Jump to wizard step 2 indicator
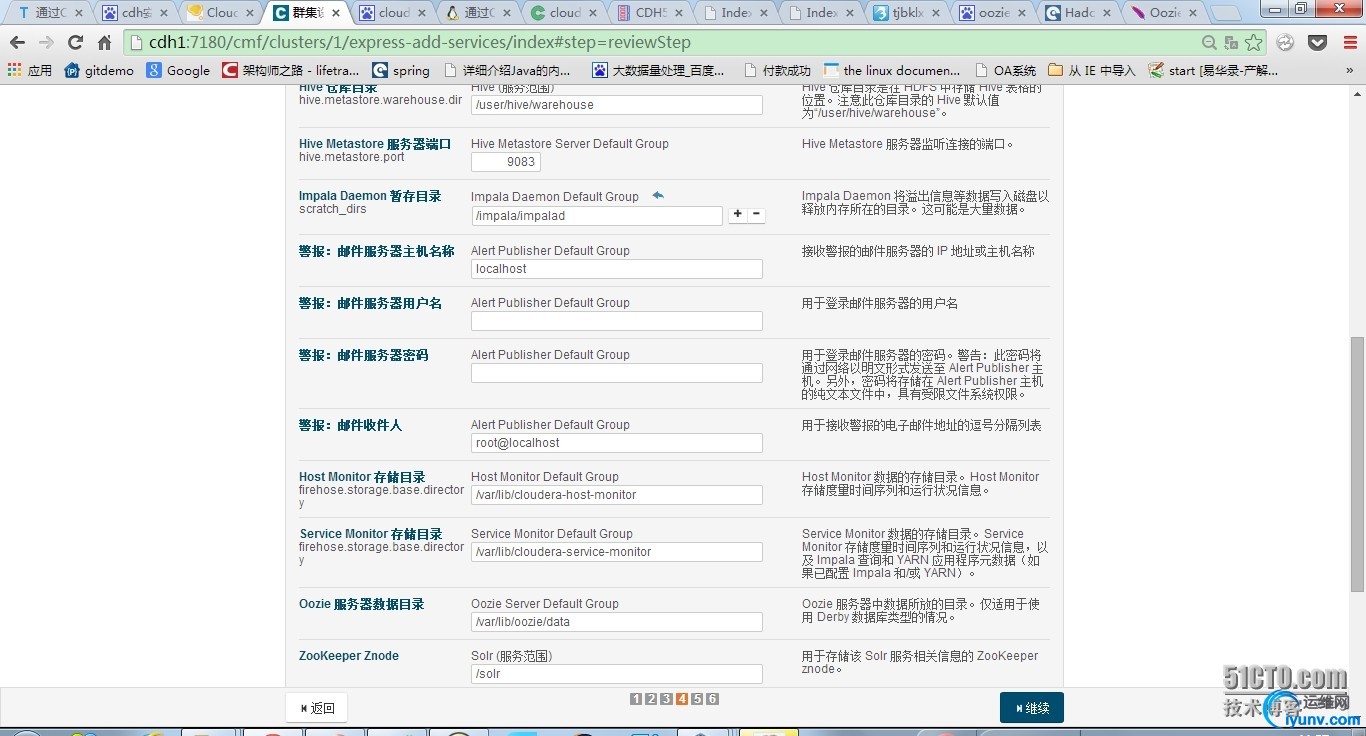 [x=651, y=699]
